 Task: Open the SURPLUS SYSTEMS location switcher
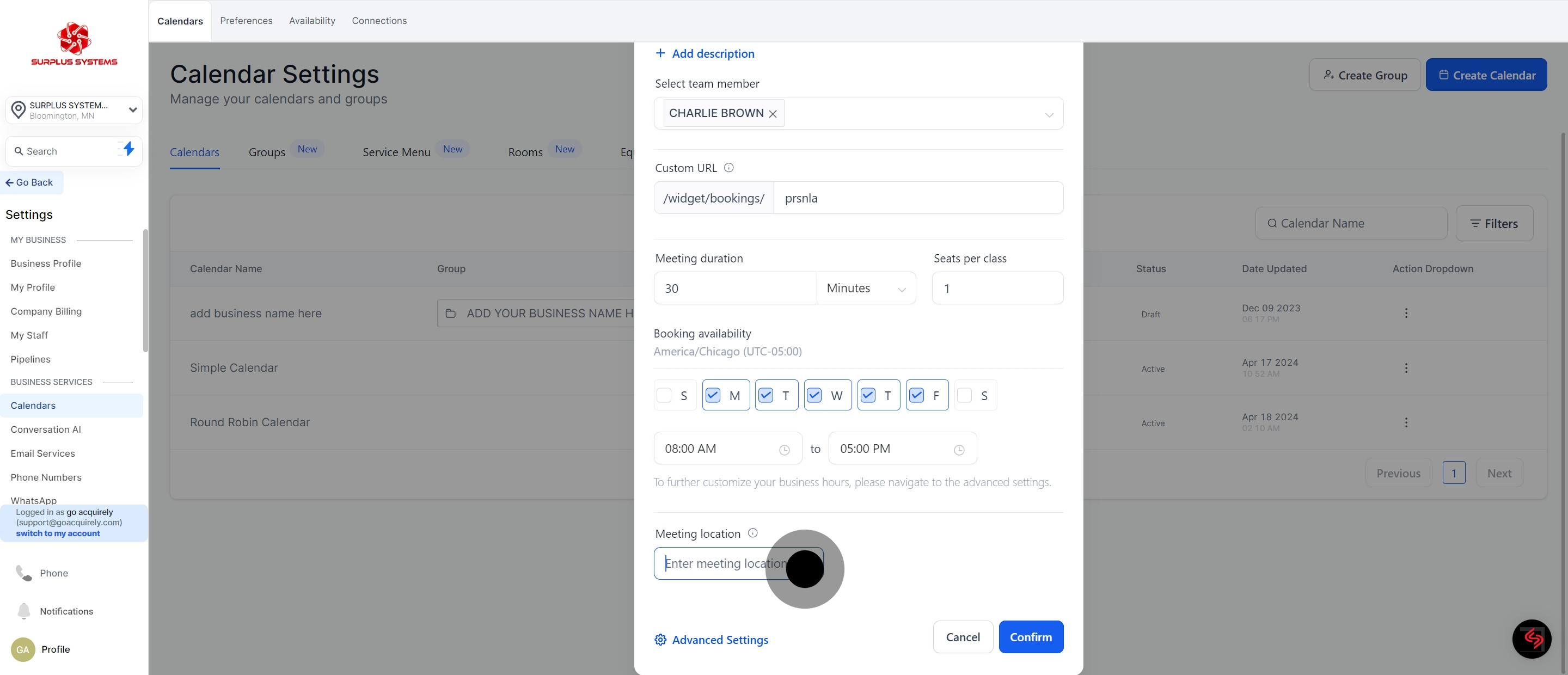click(x=73, y=110)
